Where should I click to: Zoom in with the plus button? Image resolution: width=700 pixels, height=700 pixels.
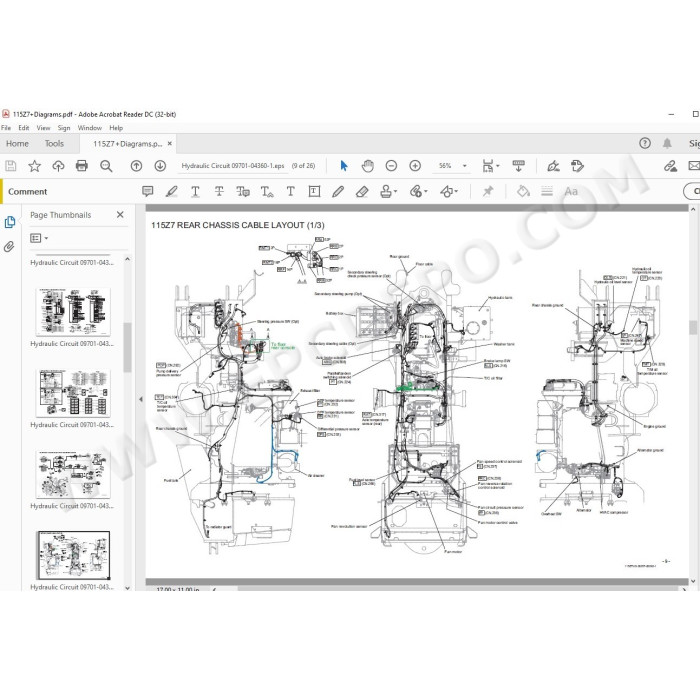point(415,166)
